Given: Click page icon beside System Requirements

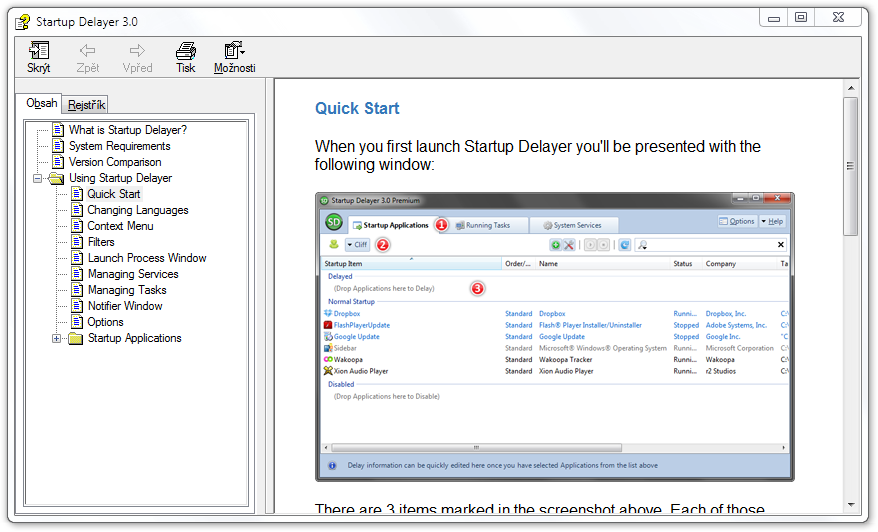Looking at the screenshot, I should tap(58, 146).
